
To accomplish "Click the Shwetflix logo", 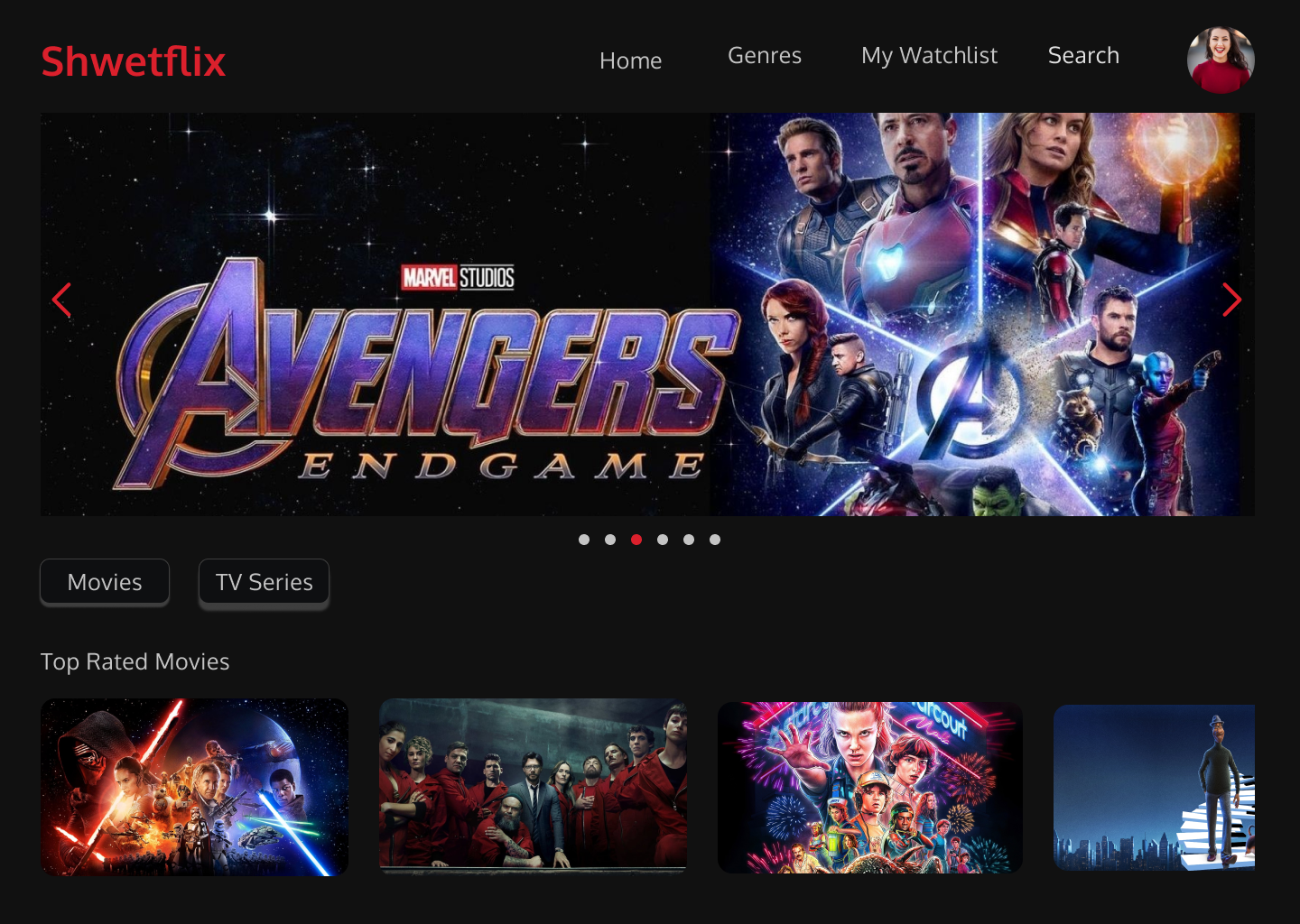I will pyautogui.click(x=134, y=61).
